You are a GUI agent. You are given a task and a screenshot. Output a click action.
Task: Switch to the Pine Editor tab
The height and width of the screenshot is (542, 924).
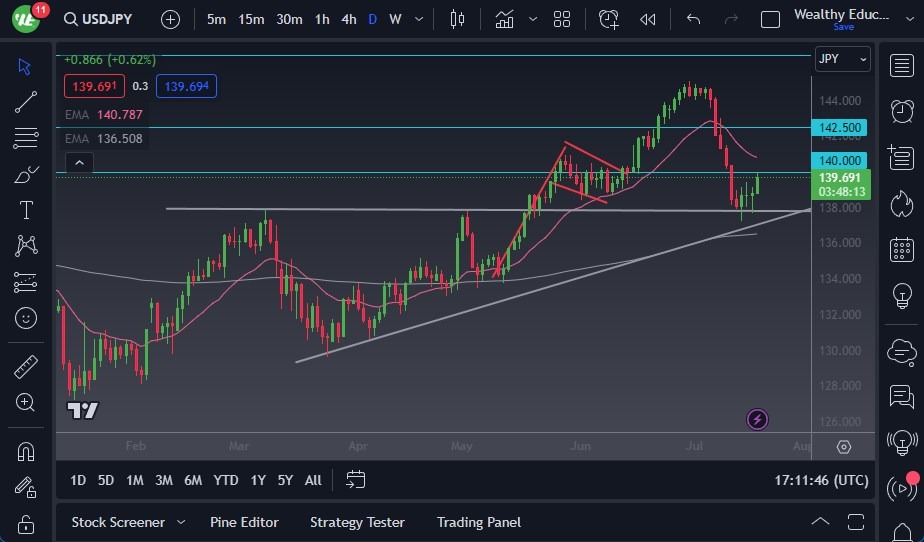244,522
